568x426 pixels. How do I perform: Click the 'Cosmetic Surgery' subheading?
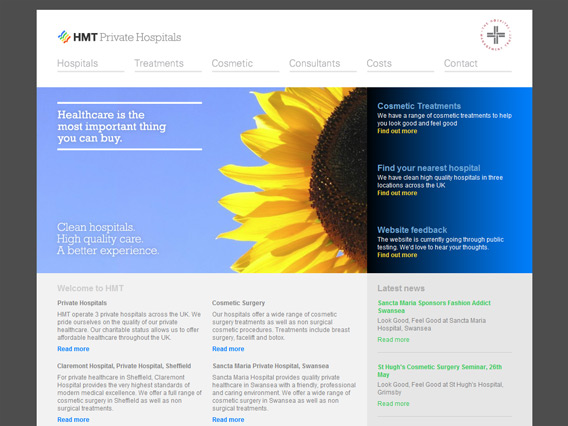(238, 303)
